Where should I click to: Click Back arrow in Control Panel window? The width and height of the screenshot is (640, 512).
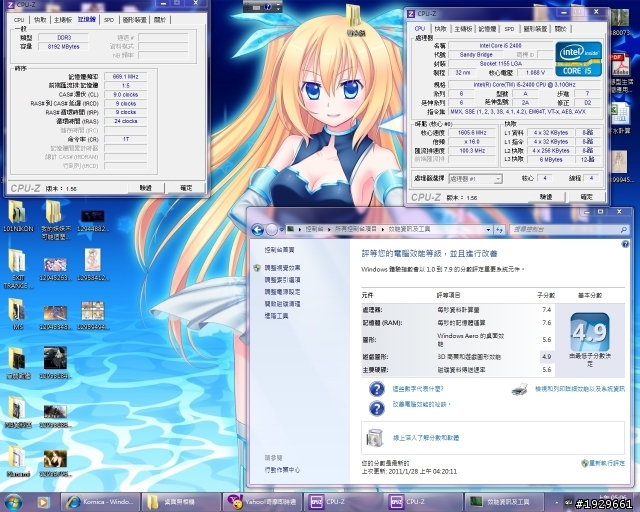(x=258, y=230)
